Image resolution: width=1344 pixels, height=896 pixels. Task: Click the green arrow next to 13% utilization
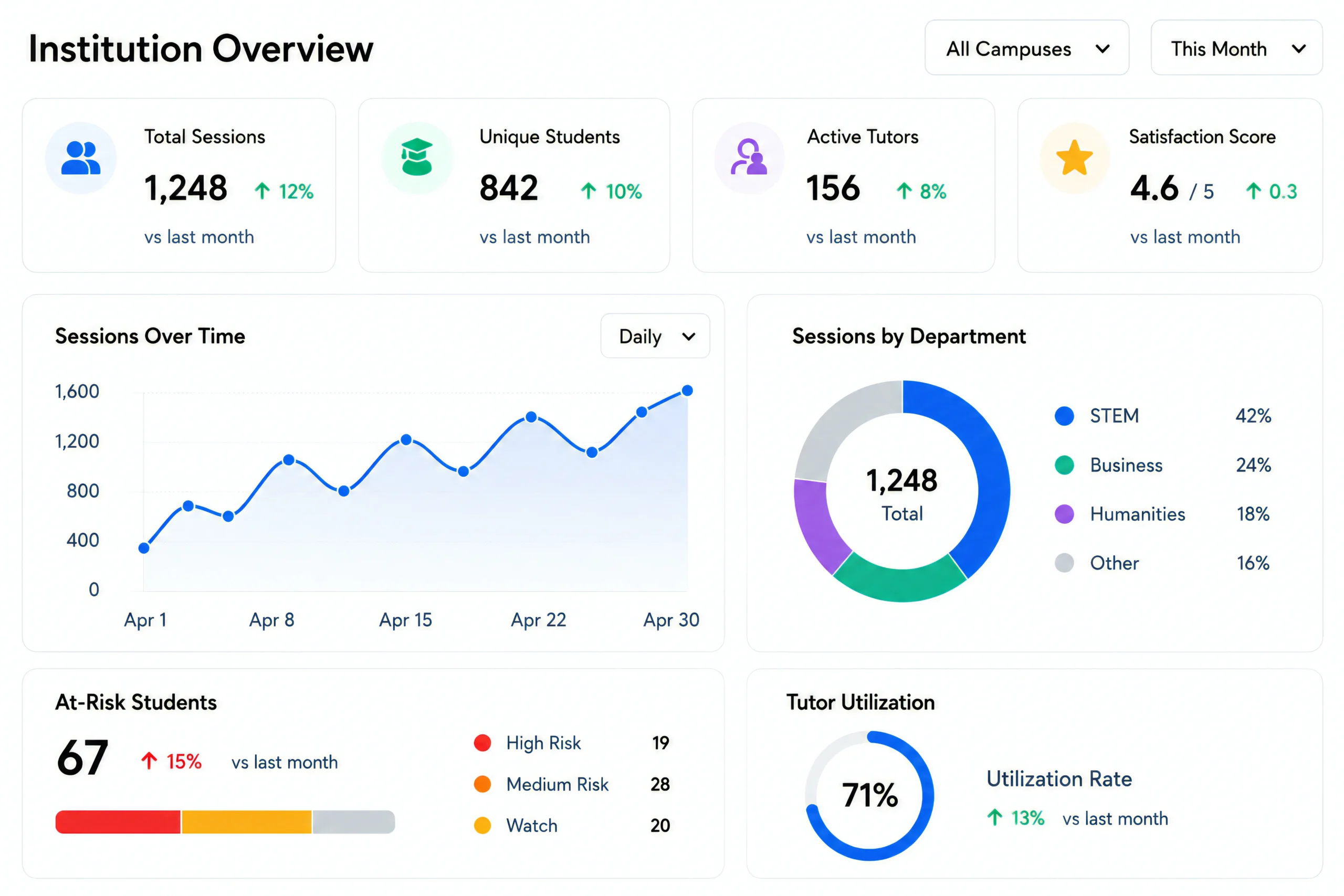(x=995, y=817)
